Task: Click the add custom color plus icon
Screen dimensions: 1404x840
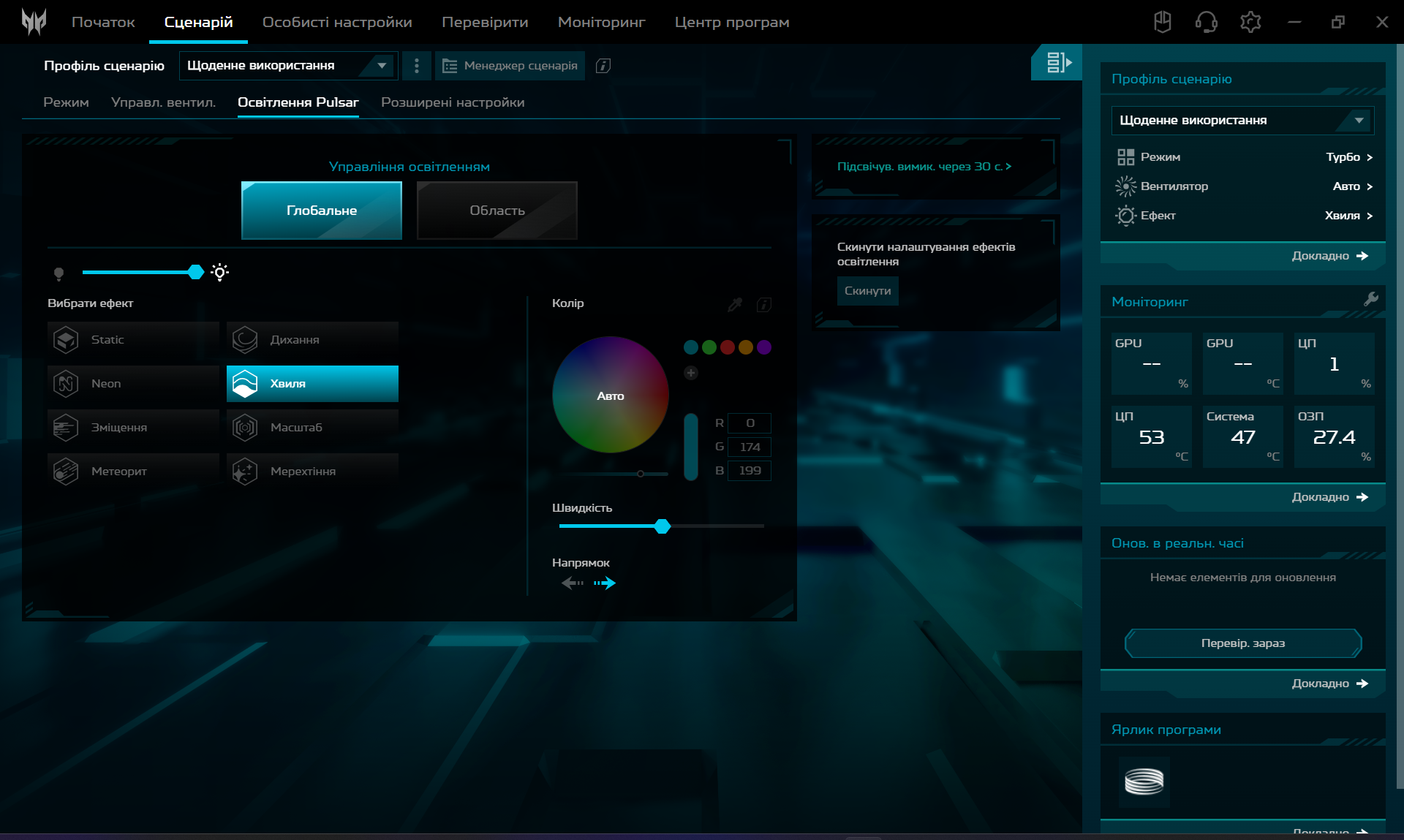Action: [690, 373]
